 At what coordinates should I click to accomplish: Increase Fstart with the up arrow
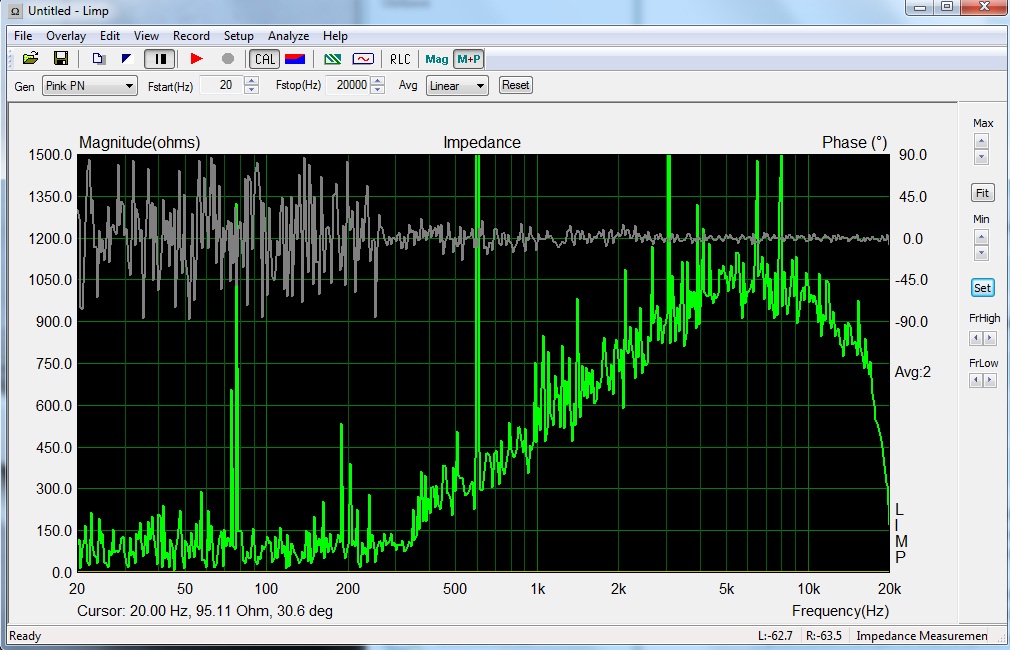(252, 81)
